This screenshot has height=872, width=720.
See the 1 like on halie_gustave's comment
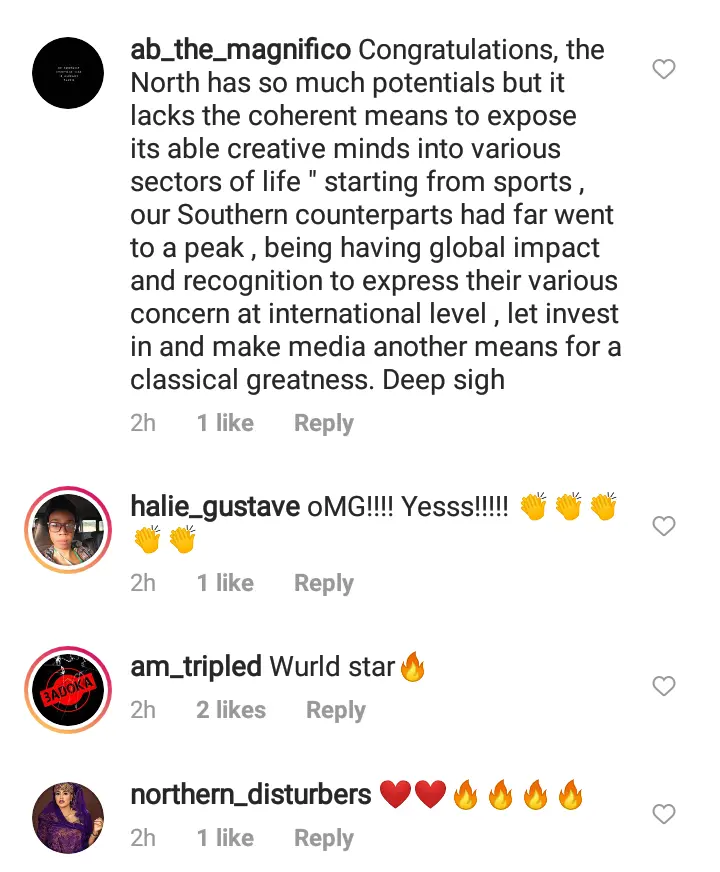[x=225, y=583]
